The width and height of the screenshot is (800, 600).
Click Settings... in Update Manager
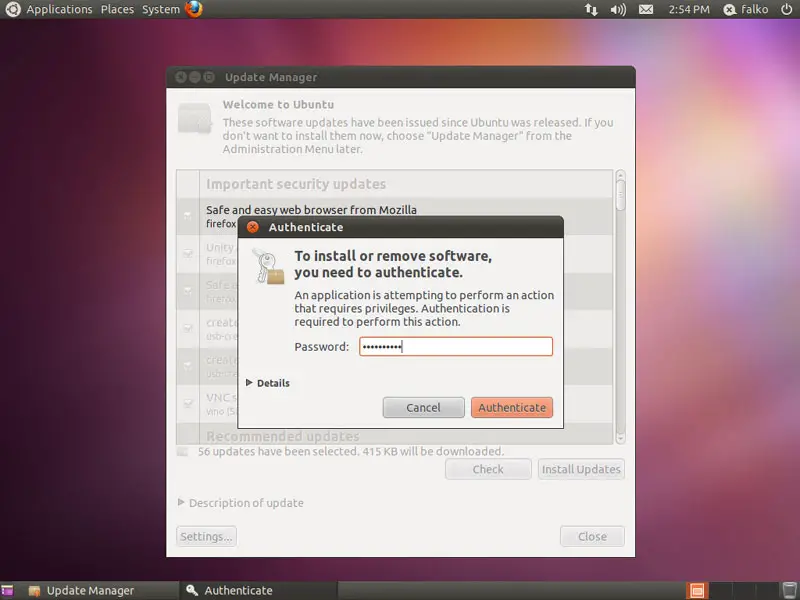(206, 537)
